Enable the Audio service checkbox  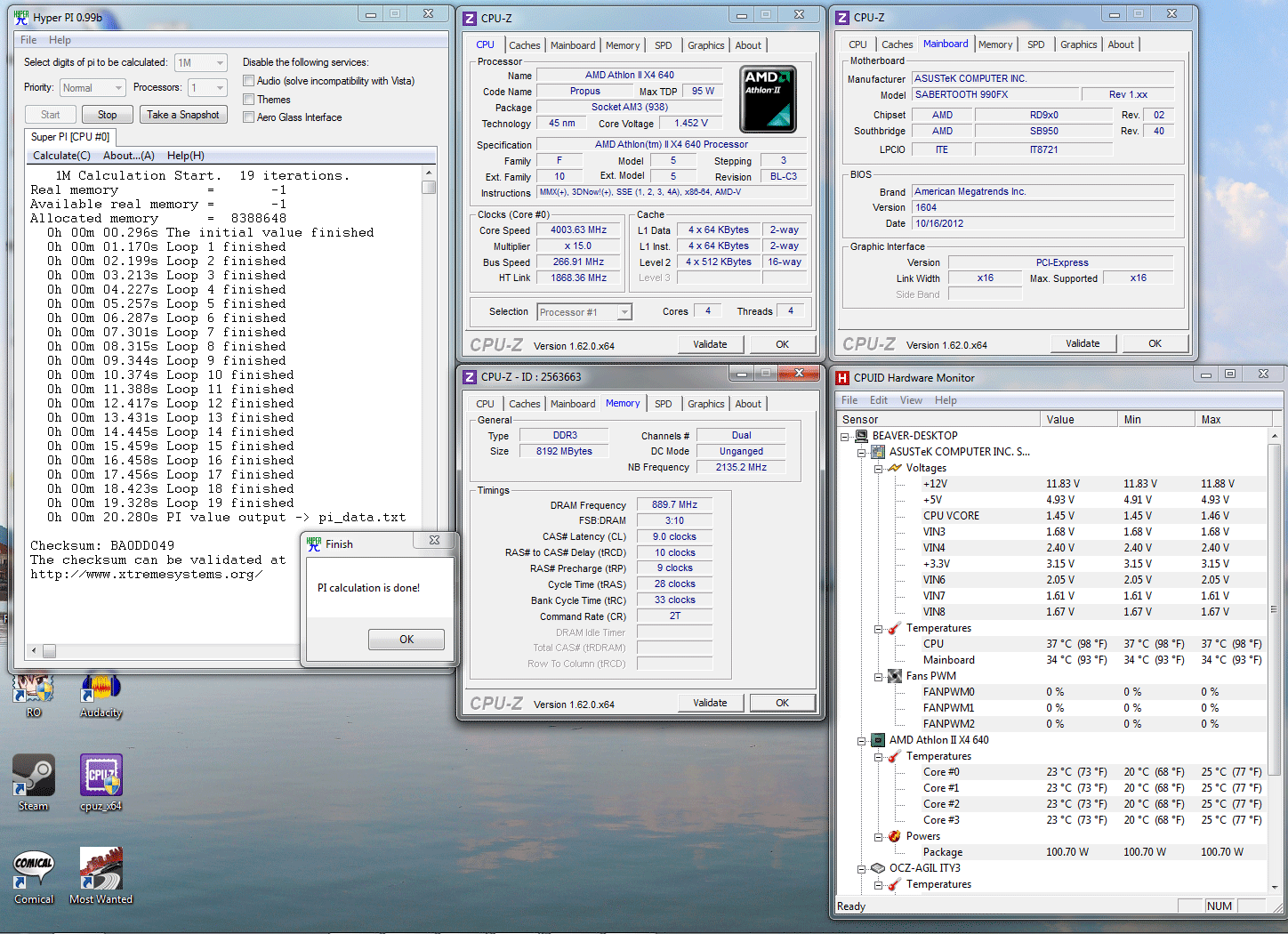tap(249, 81)
